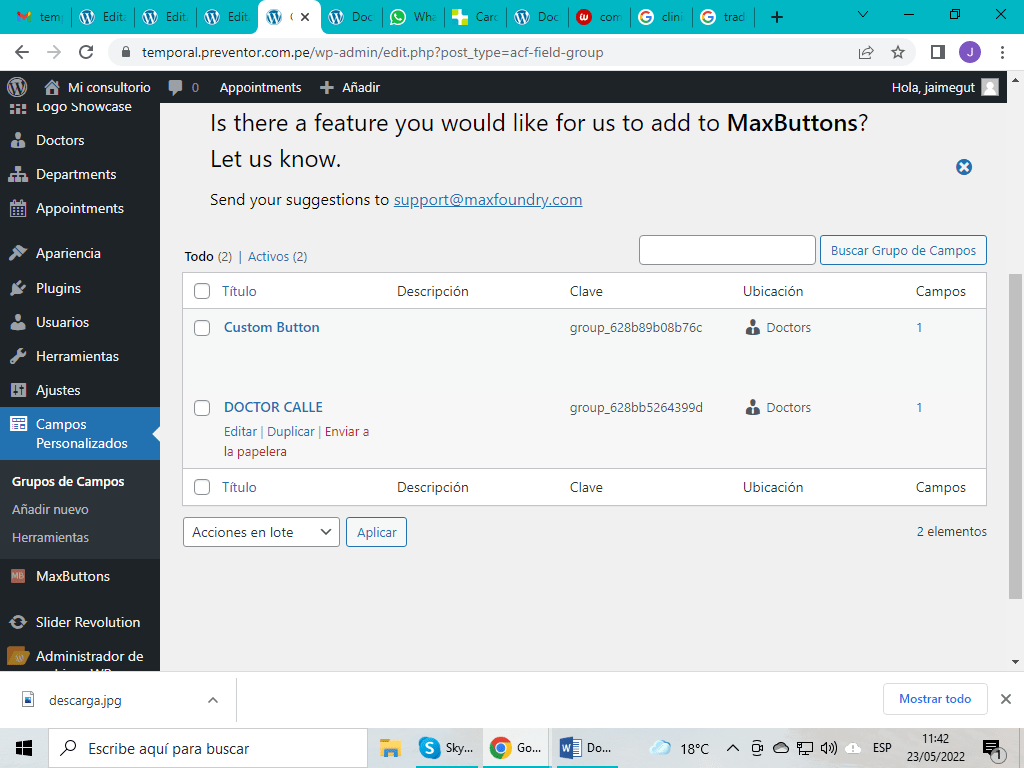
Task: Dismiss the MaxButtons notice with X
Action: tap(963, 167)
